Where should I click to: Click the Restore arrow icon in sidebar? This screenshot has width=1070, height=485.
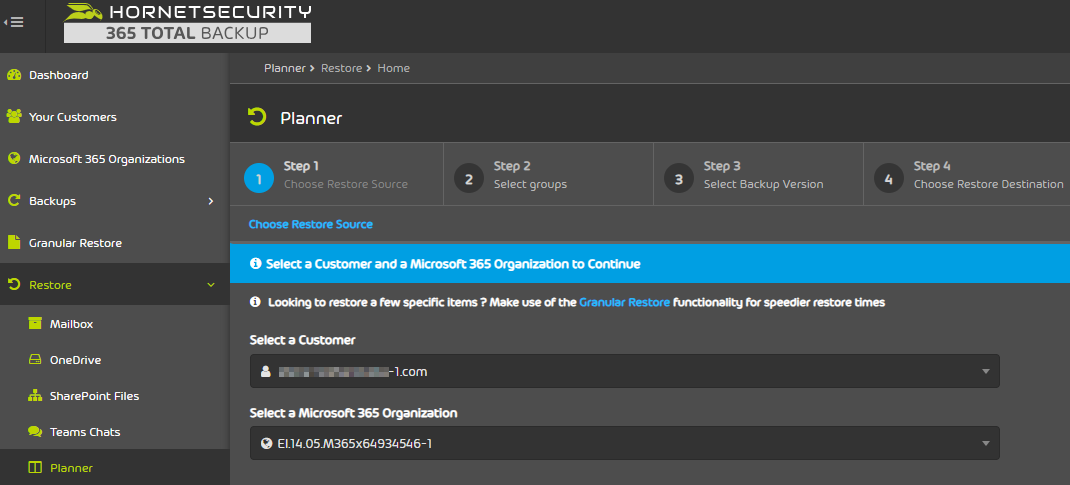[x=14, y=284]
